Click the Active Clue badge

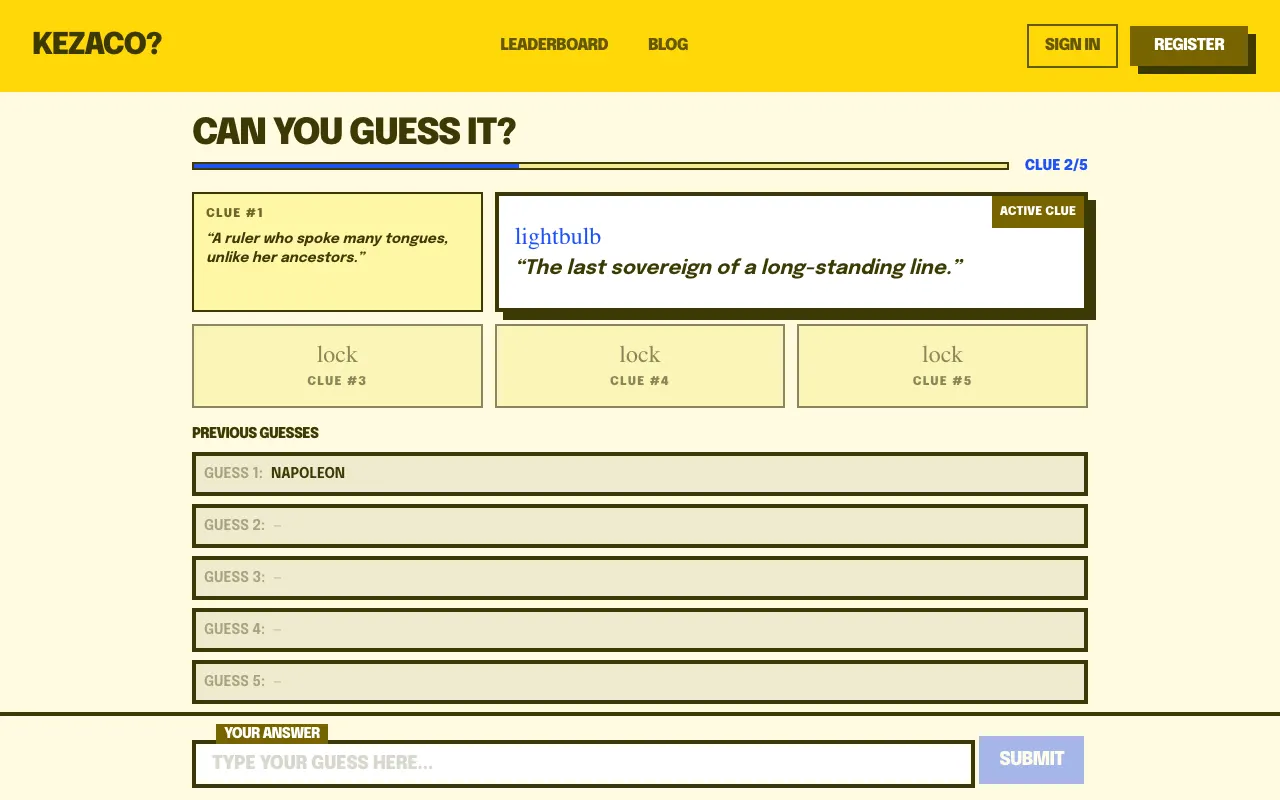[x=1038, y=211]
